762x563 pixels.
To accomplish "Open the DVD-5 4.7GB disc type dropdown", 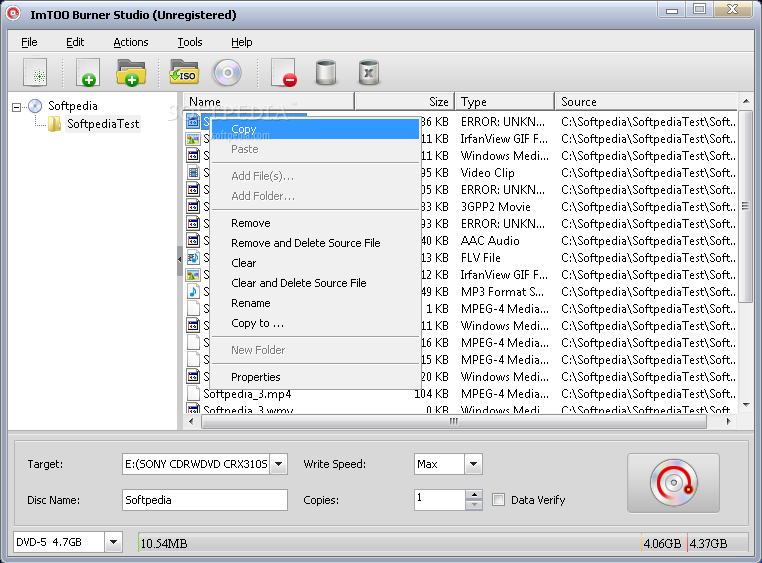I will coord(113,542).
